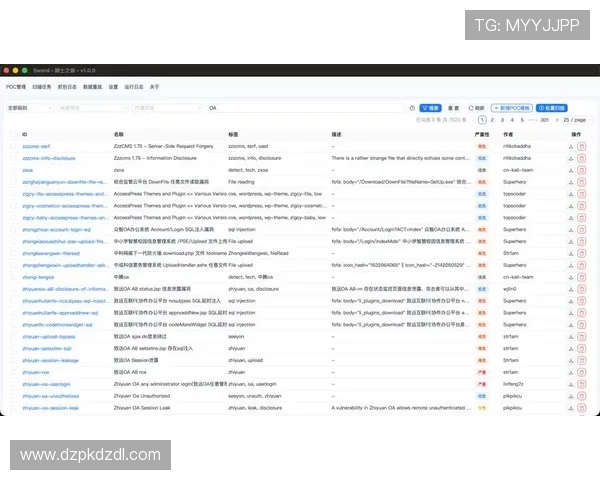600x480 pixels.
Task: Switch to the 数据置换 menu
Action: tap(92, 87)
